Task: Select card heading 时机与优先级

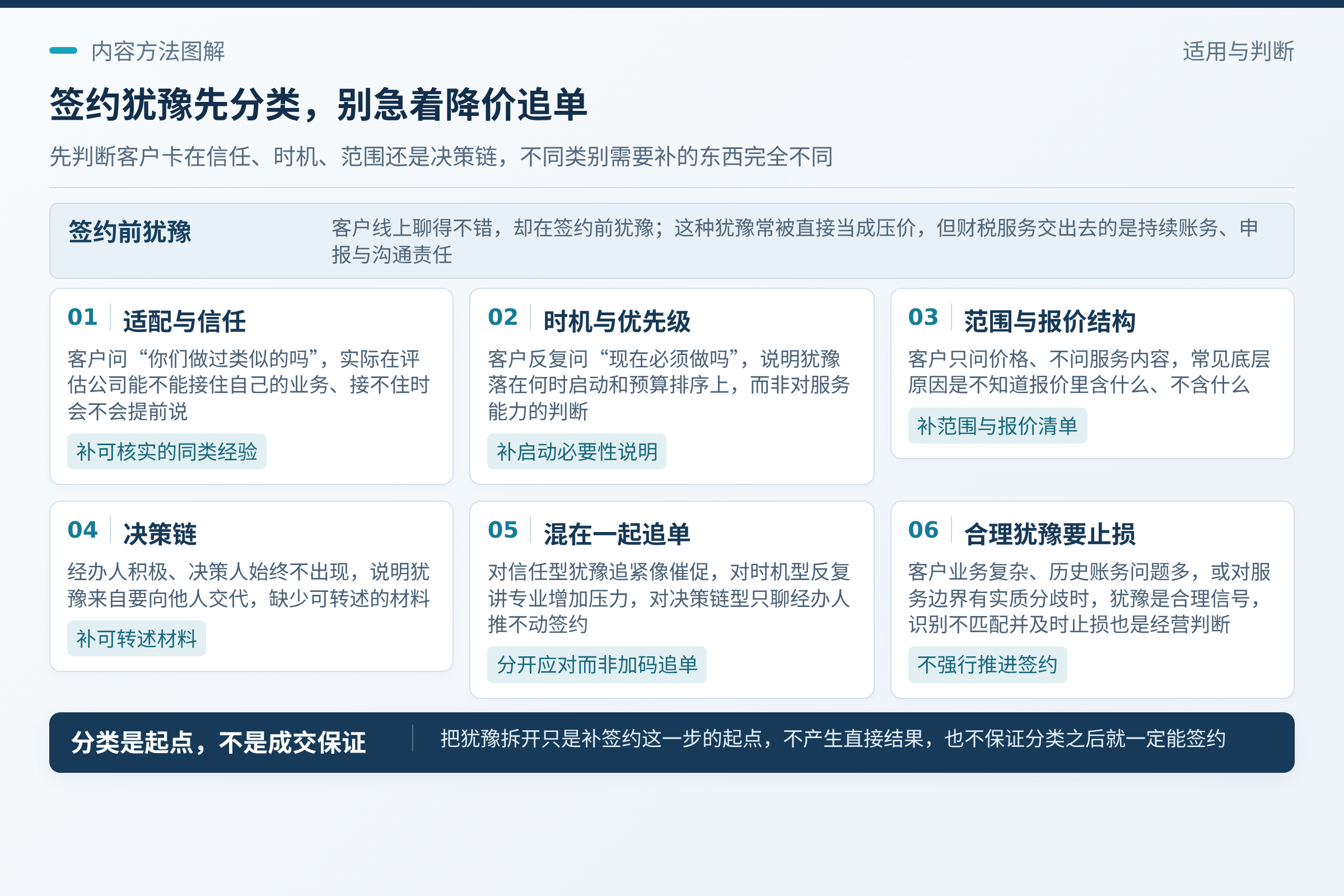Action: [x=617, y=321]
